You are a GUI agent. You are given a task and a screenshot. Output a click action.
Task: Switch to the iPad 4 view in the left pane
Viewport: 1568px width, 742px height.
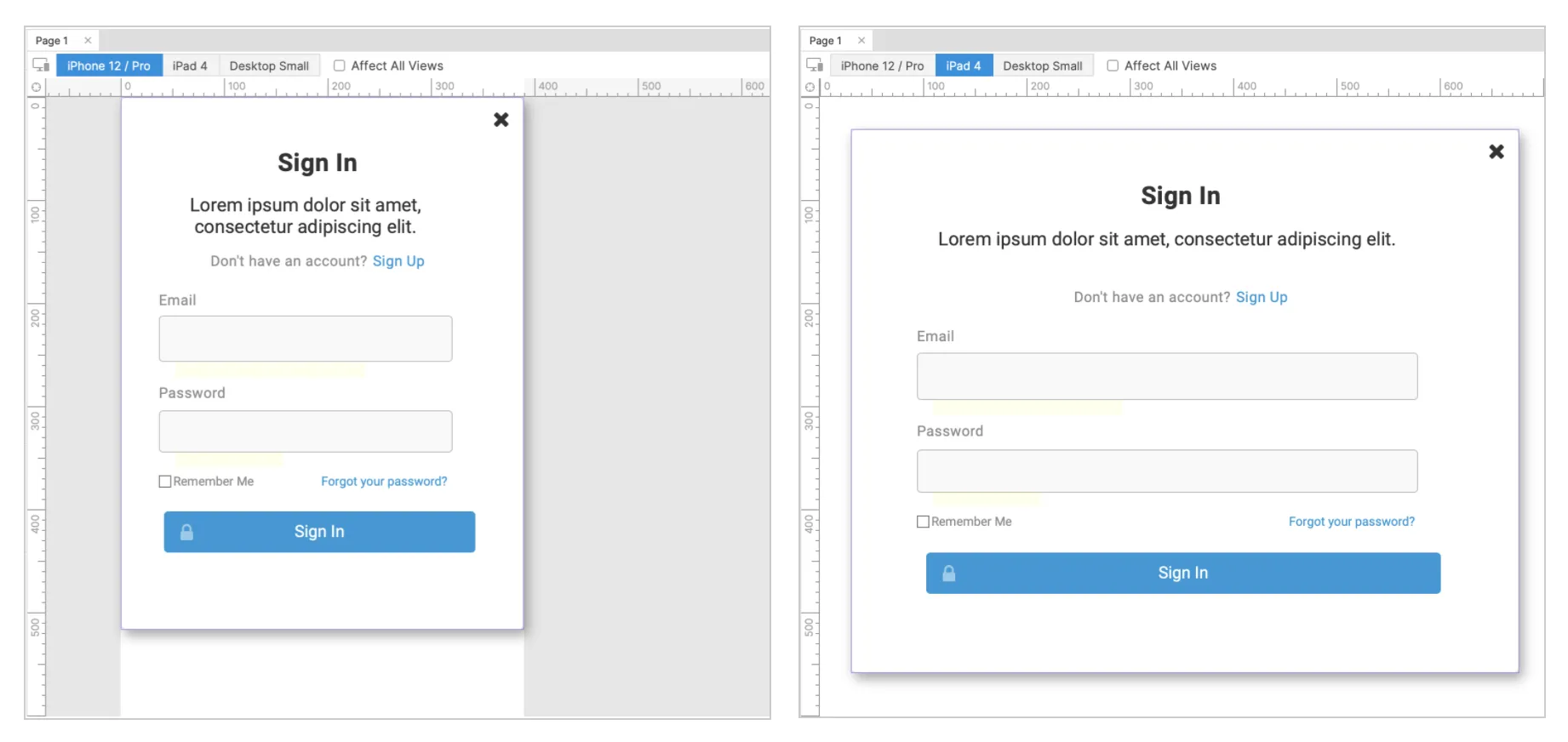[x=190, y=66]
